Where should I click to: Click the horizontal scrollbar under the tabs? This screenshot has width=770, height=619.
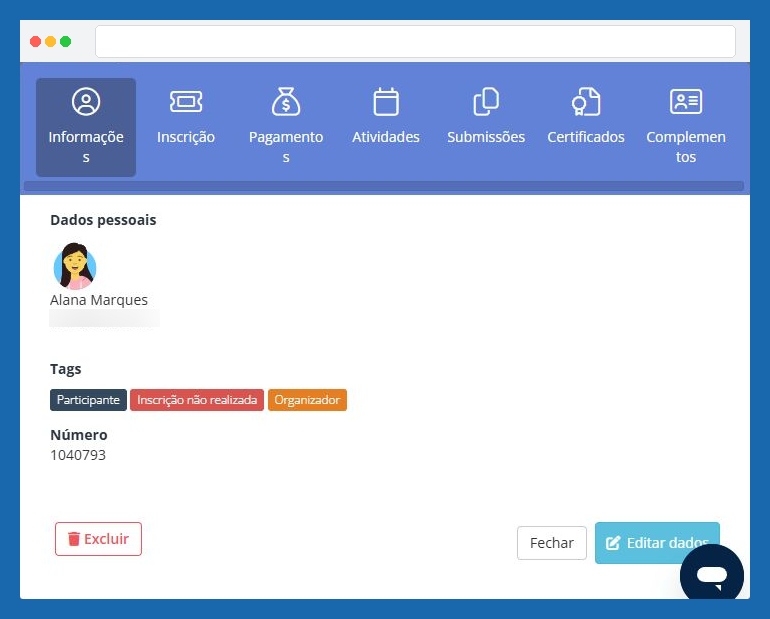pyautogui.click(x=384, y=186)
